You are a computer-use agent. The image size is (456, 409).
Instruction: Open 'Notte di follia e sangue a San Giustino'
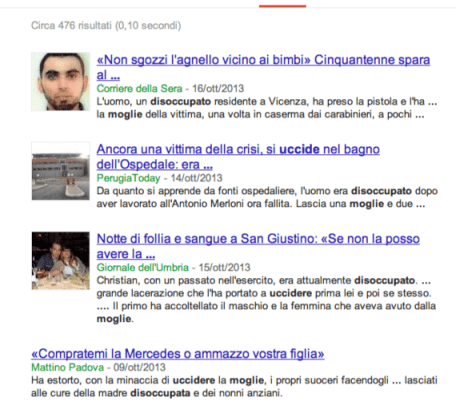(x=258, y=246)
